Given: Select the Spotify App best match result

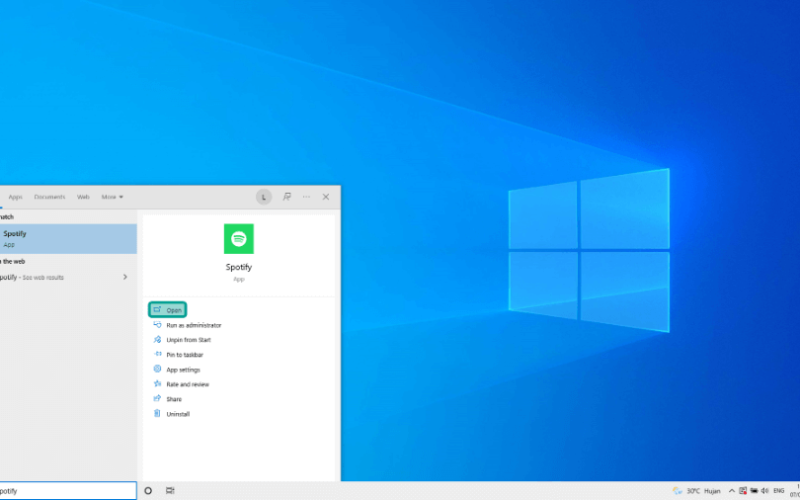Looking at the screenshot, I should pyautogui.click(x=68, y=239).
